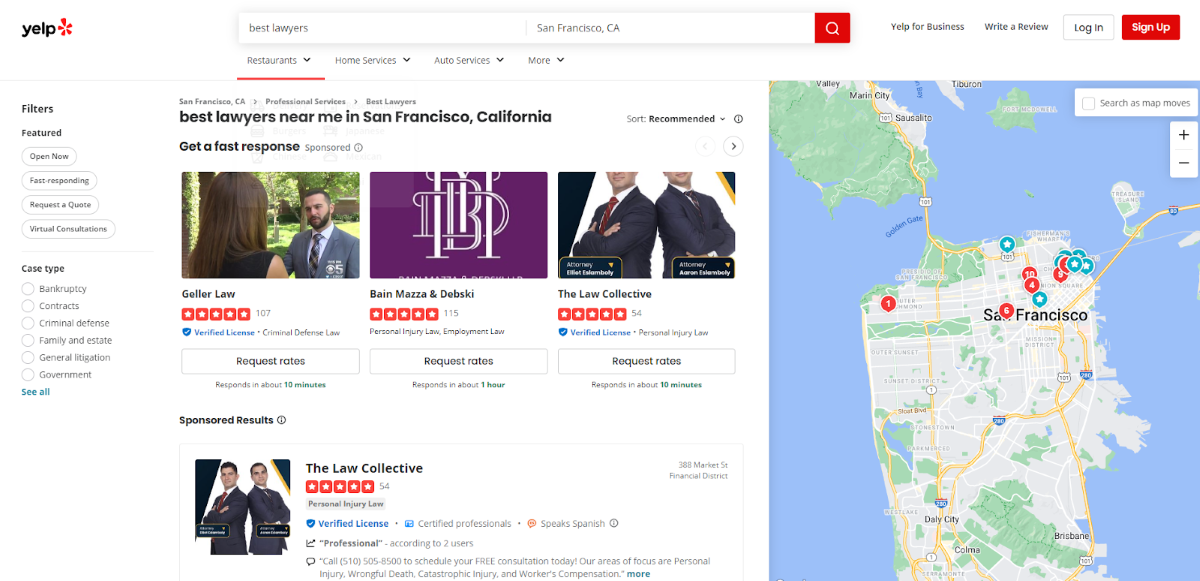Click Speaks Spanish info icon
This screenshot has height=581, width=1200.
[614, 523]
